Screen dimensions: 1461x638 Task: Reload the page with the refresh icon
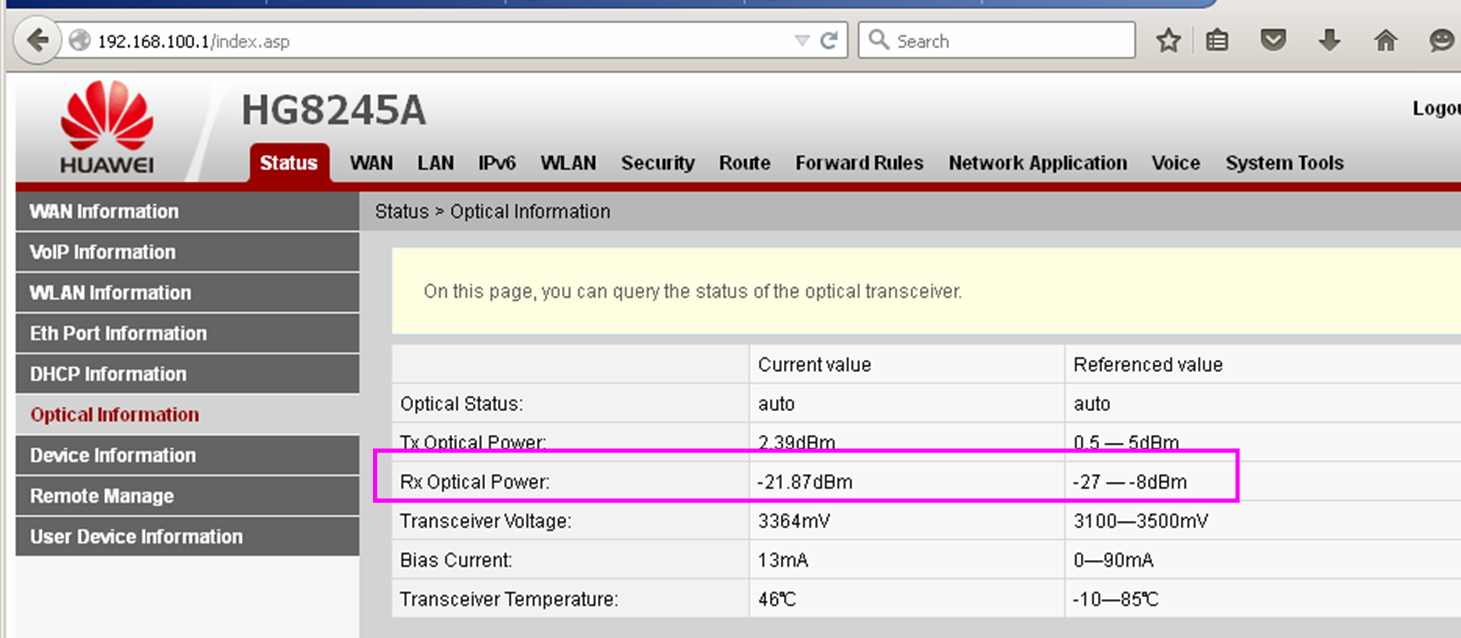coord(828,41)
